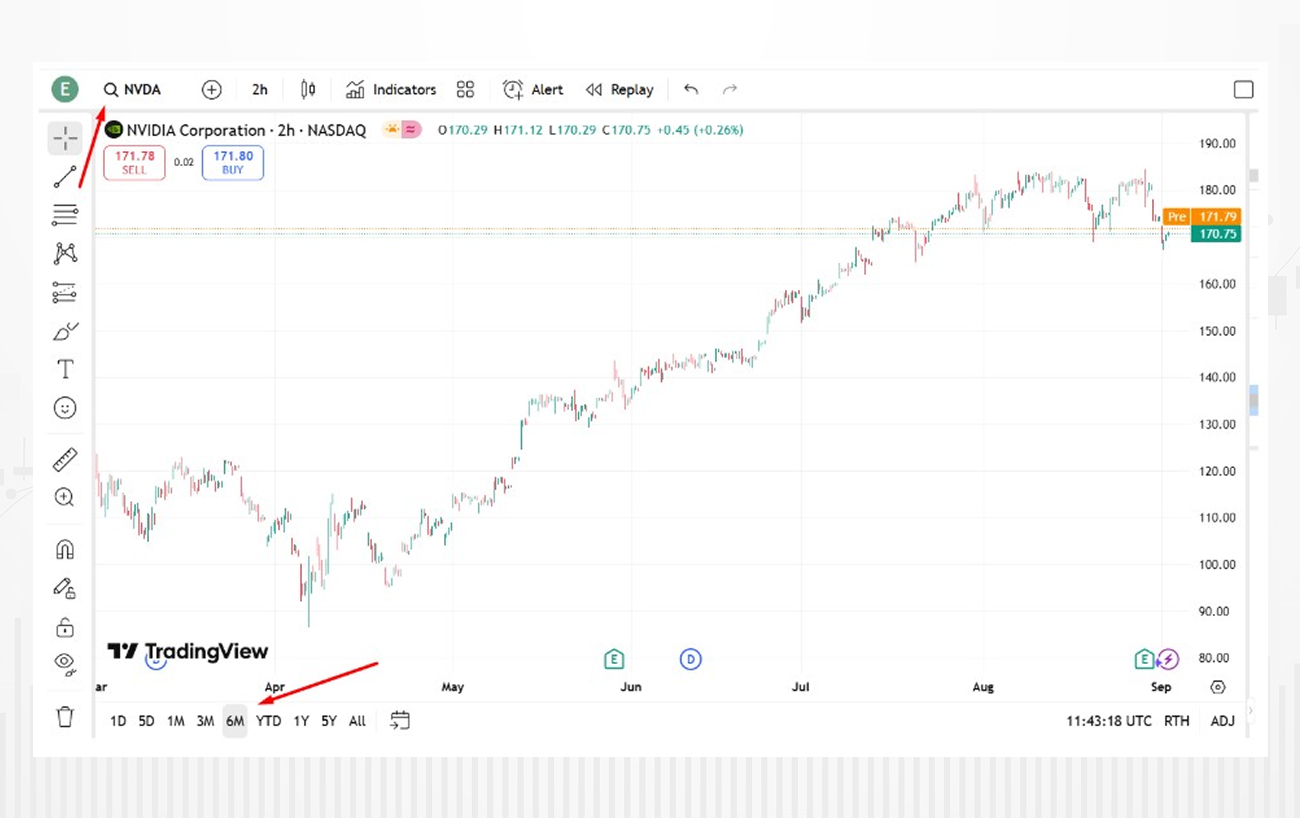
Task: Select the trend line drawing tool
Action: 65,178
